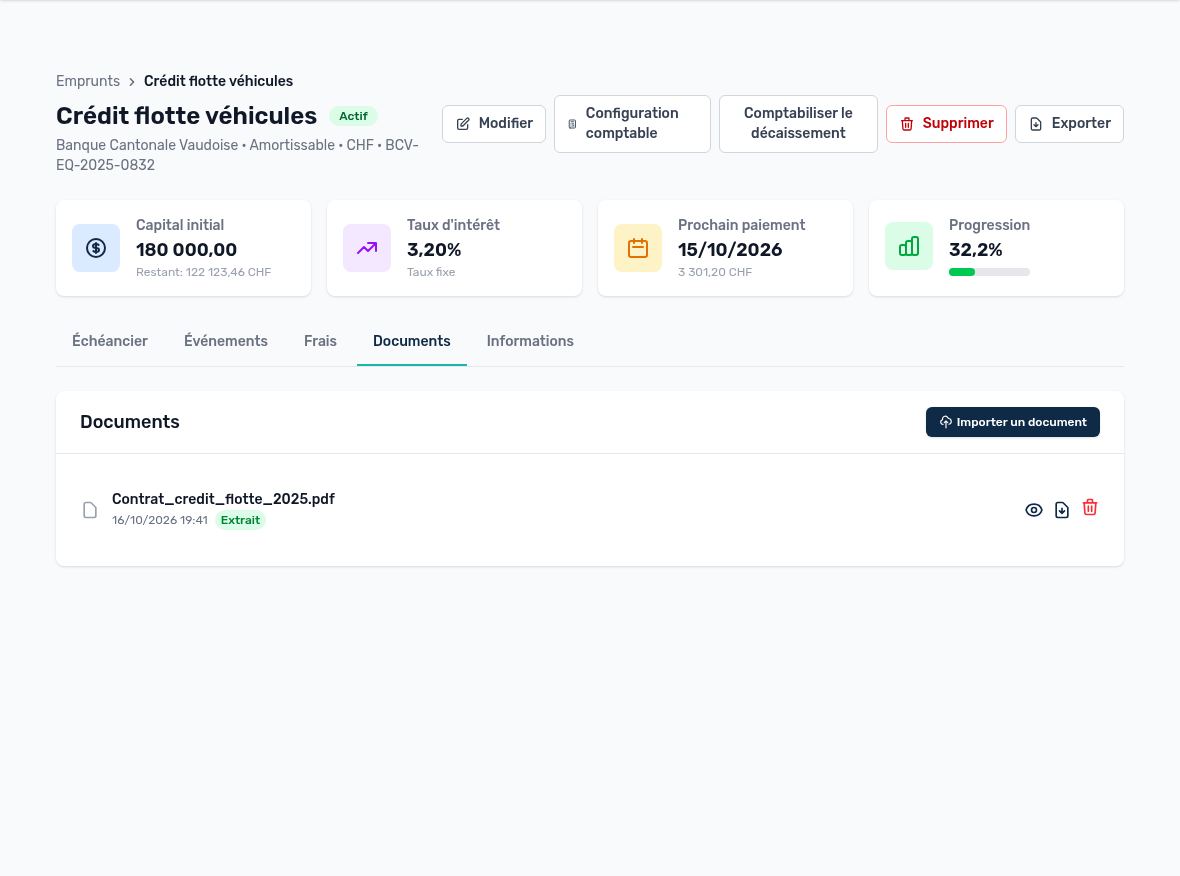Show the Informations tab

(x=530, y=341)
